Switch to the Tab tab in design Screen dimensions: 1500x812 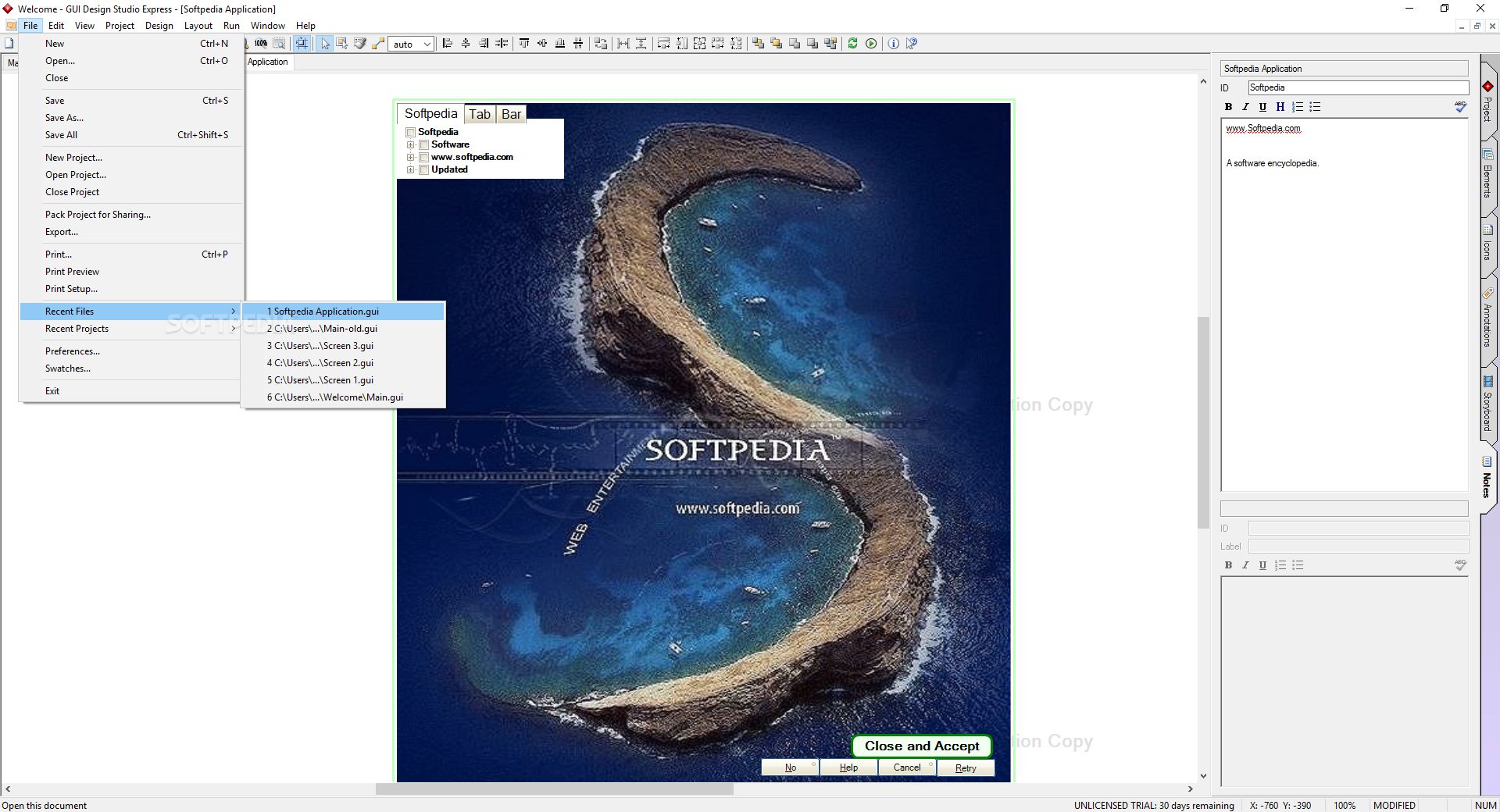[x=480, y=114]
